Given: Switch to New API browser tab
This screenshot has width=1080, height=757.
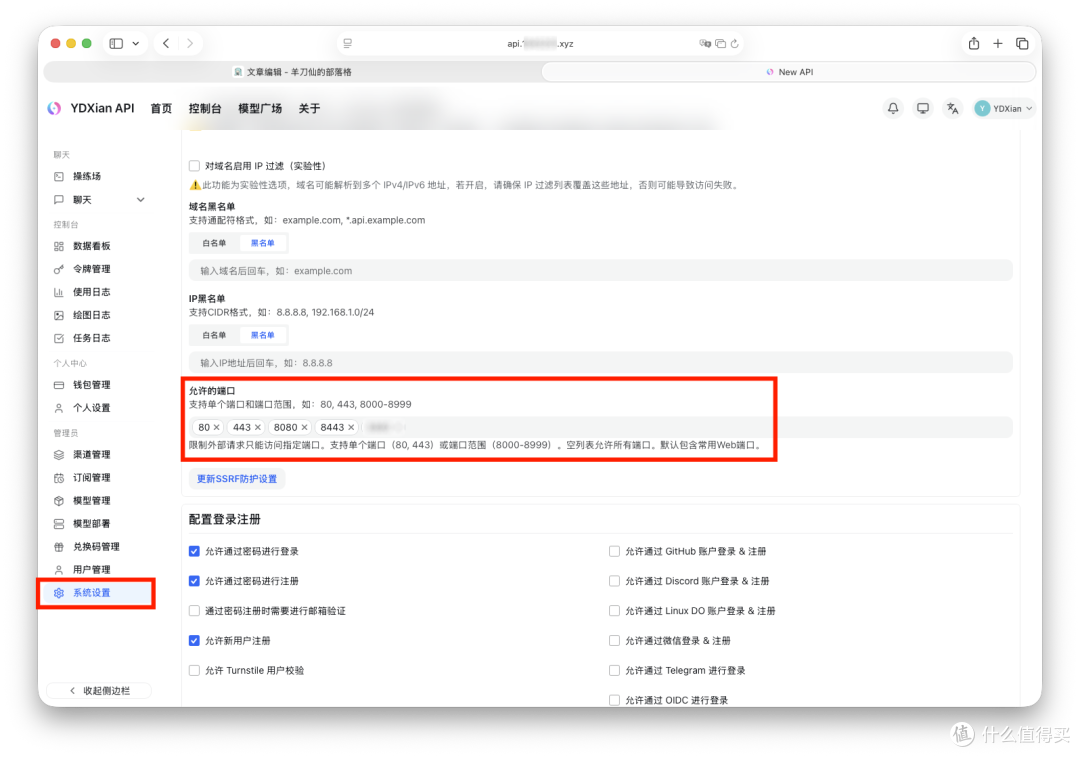Looking at the screenshot, I should pyautogui.click(x=789, y=72).
